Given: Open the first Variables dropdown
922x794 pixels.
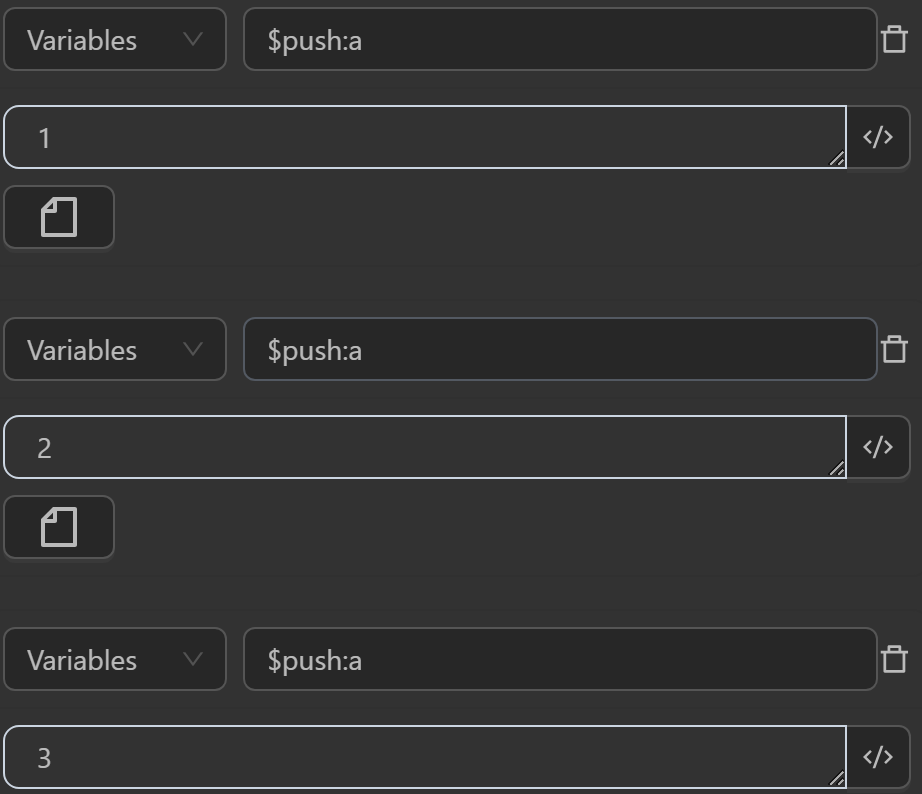Looking at the screenshot, I should click(115, 40).
